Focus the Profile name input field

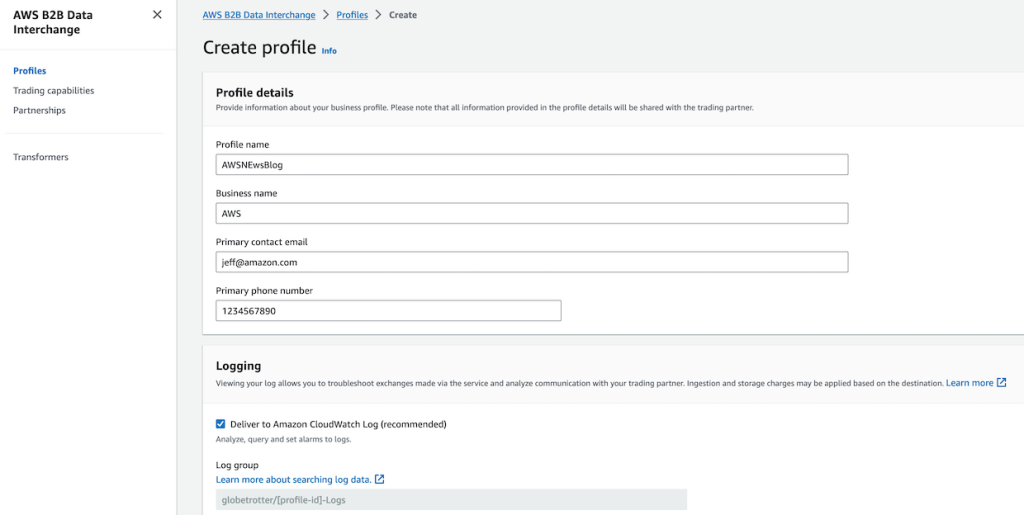(532, 165)
